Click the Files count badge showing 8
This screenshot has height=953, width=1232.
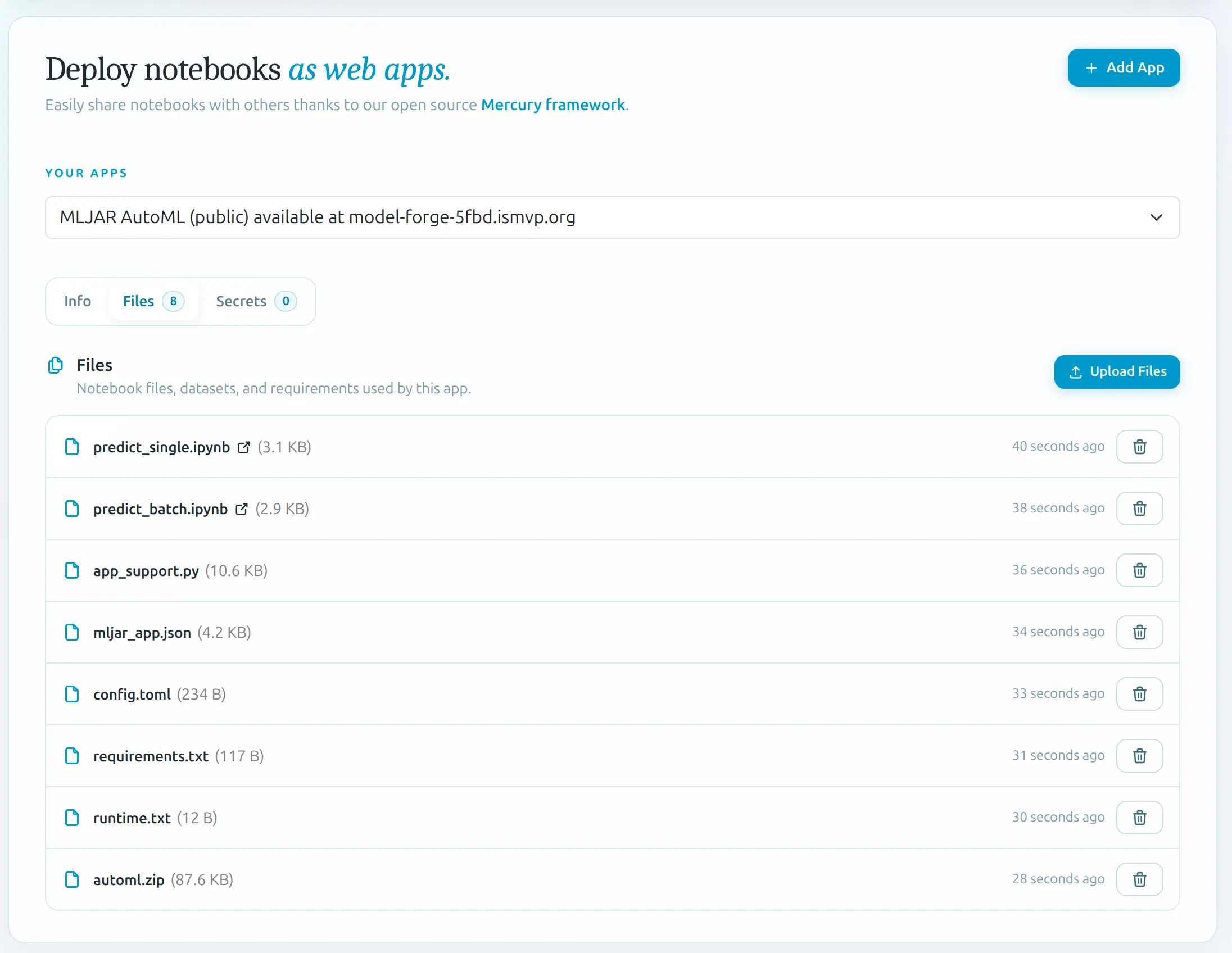(x=173, y=301)
